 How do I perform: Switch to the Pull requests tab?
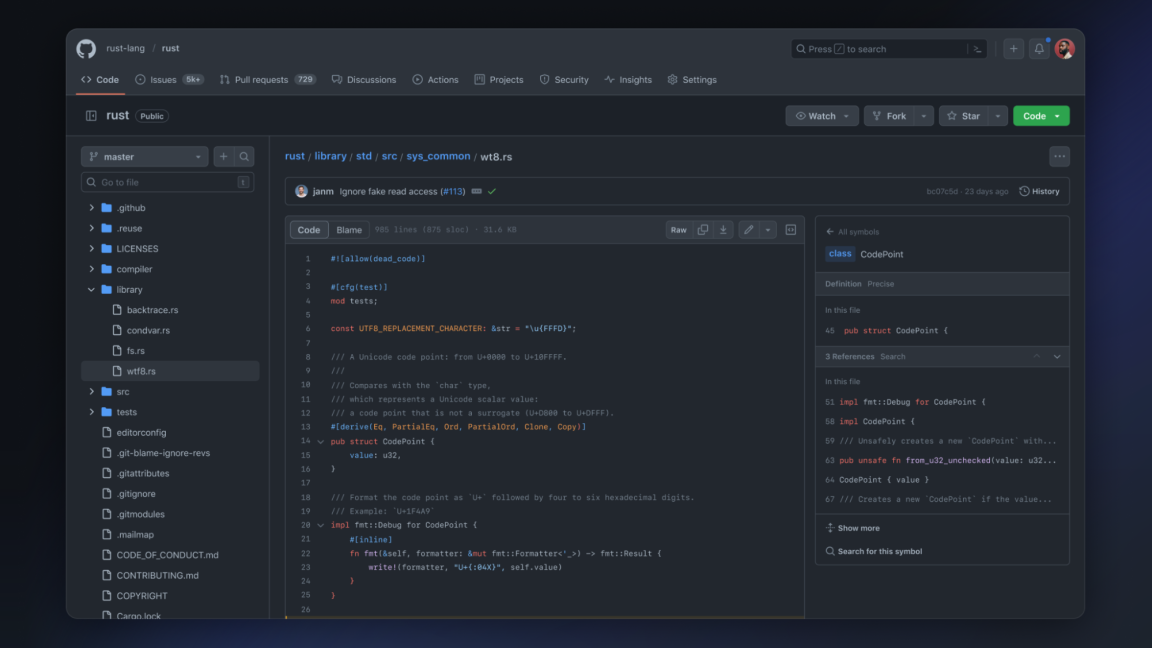(x=260, y=79)
